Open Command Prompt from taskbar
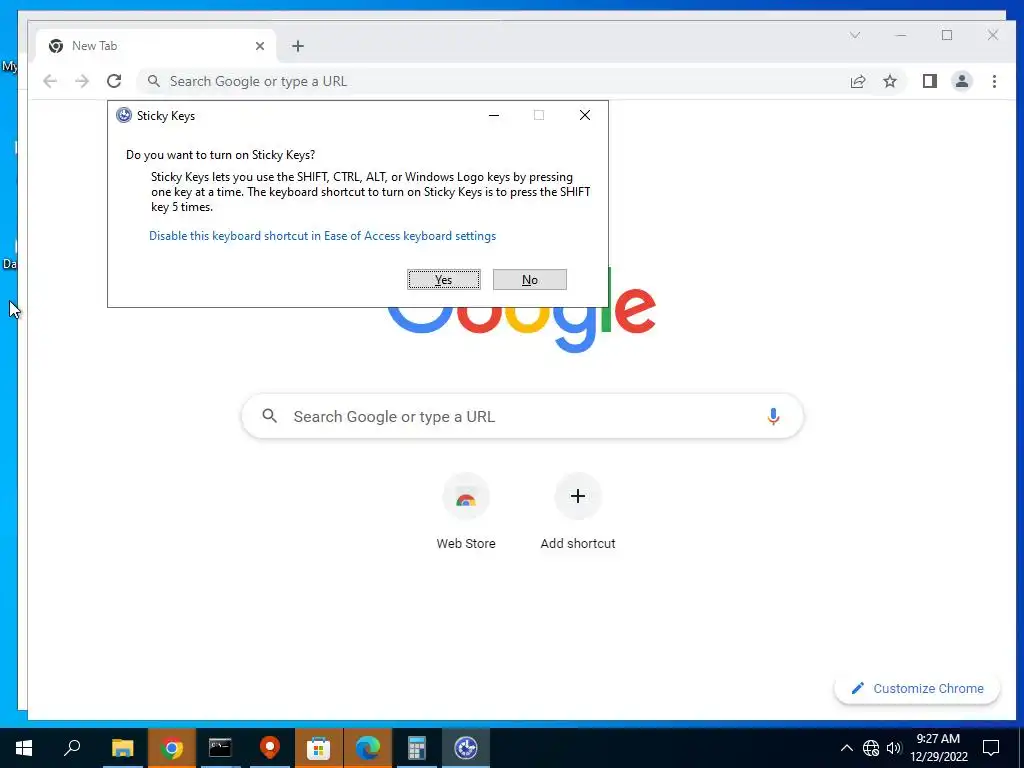 (x=220, y=748)
